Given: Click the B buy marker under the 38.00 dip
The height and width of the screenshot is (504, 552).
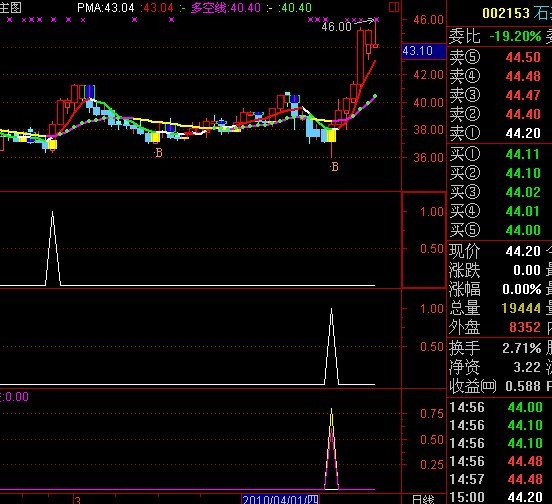Looking at the screenshot, I should pos(158,153).
